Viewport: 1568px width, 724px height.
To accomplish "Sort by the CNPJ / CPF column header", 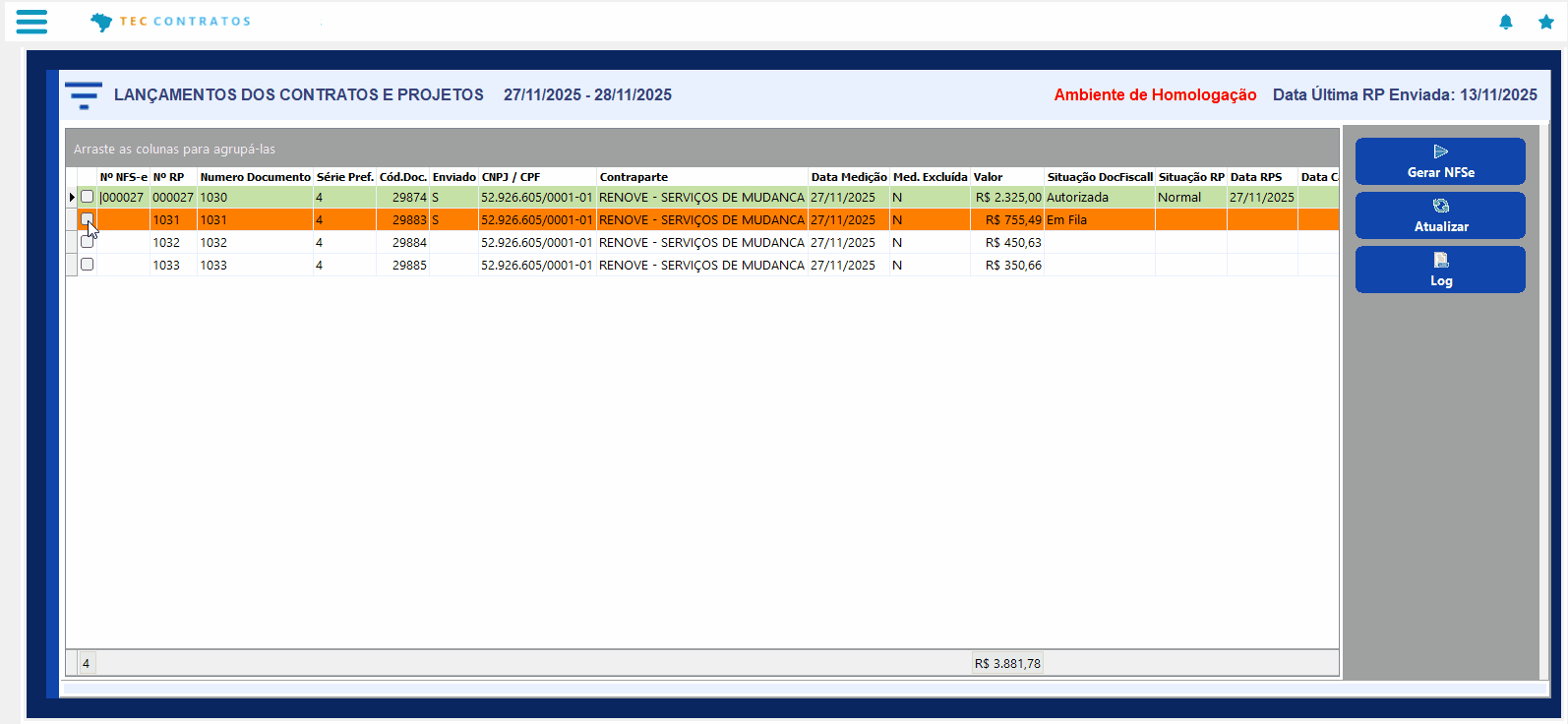I will (538, 177).
